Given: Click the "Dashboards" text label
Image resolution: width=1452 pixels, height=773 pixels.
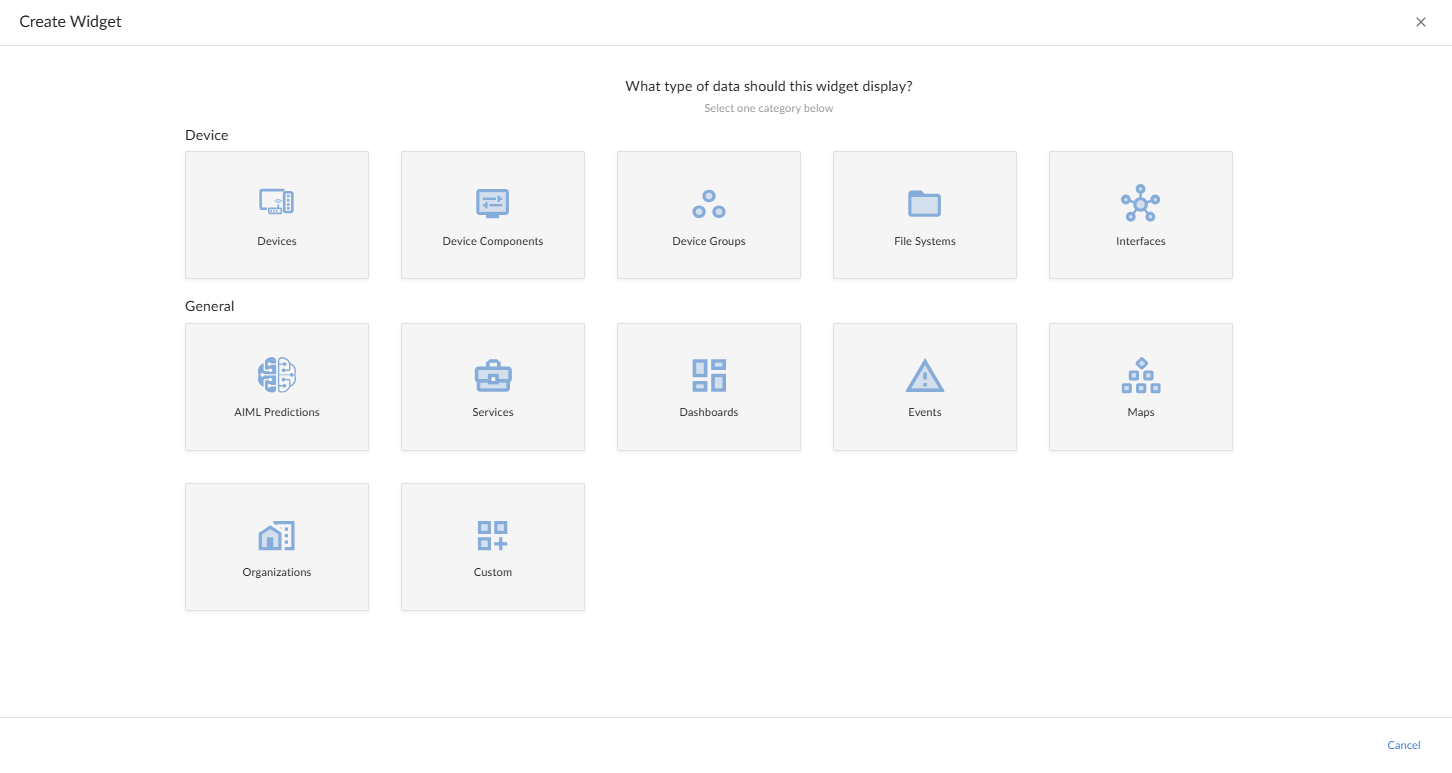Looking at the screenshot, I should 708,412.
